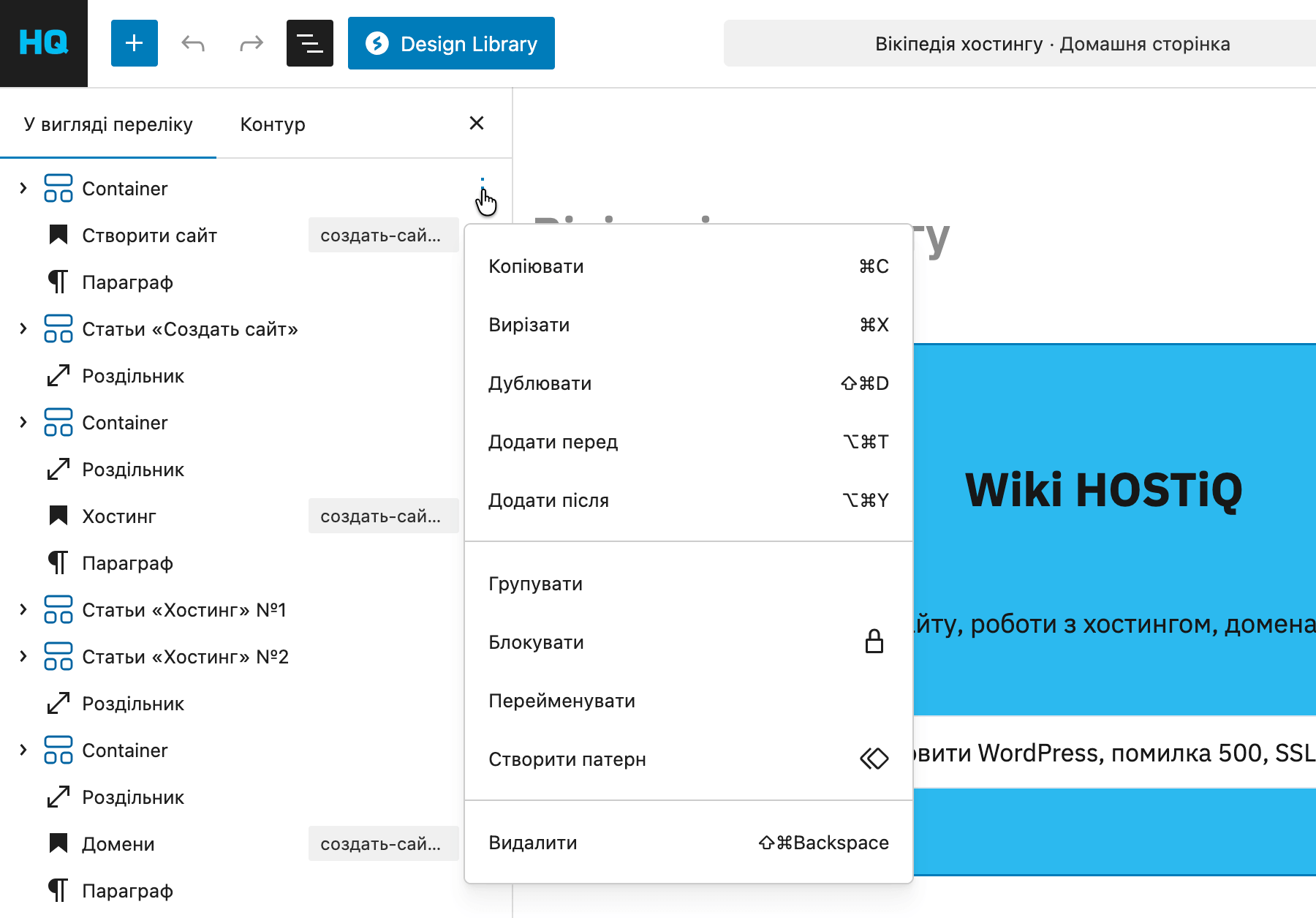Image resolution: width=1316 pixels, height=918 pixels.
Task: Click the spacer icon below Статьи «Создать сайт»
Action: [x=58, y=375]
